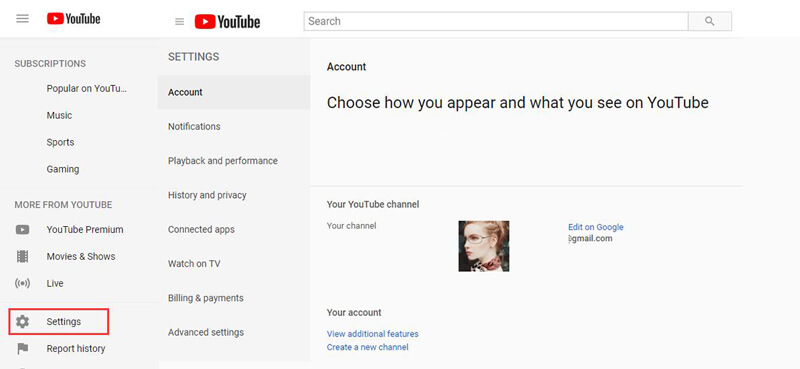Click the YouTube logo in left sidebar

click(x=73, y=19)
